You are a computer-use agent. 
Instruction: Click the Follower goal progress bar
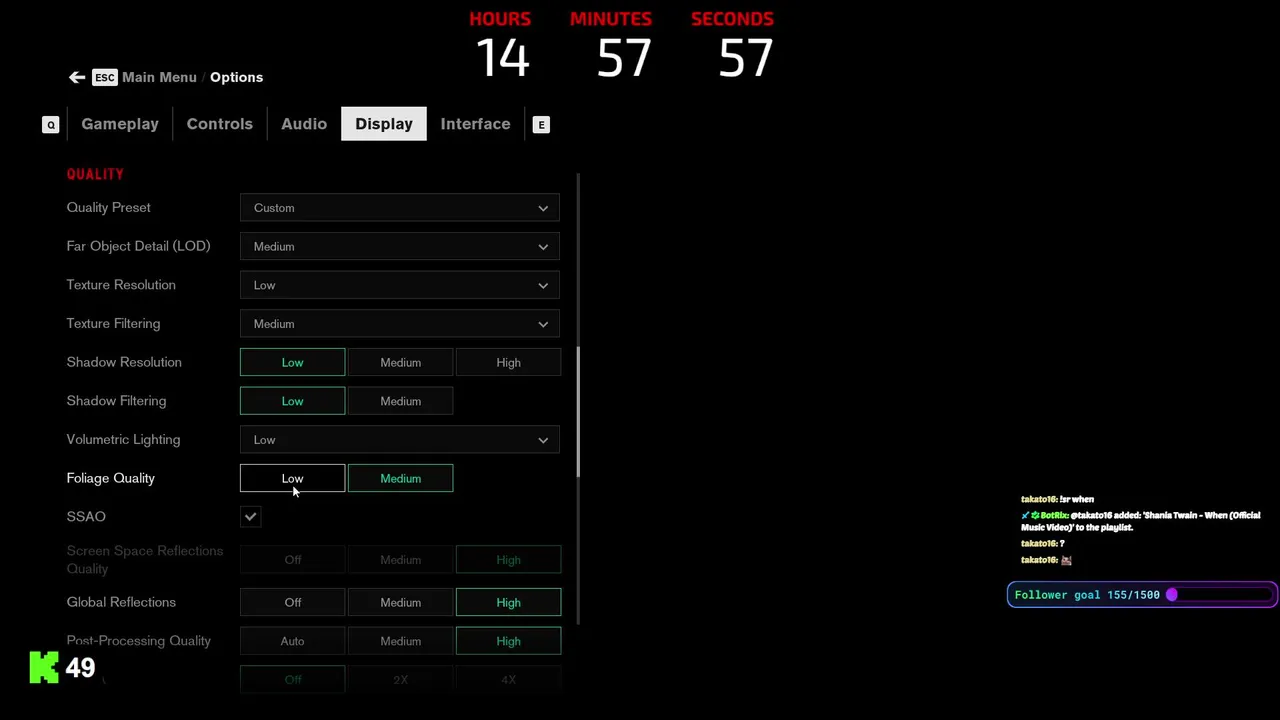pyautogui.click(x=1141, y=595)
